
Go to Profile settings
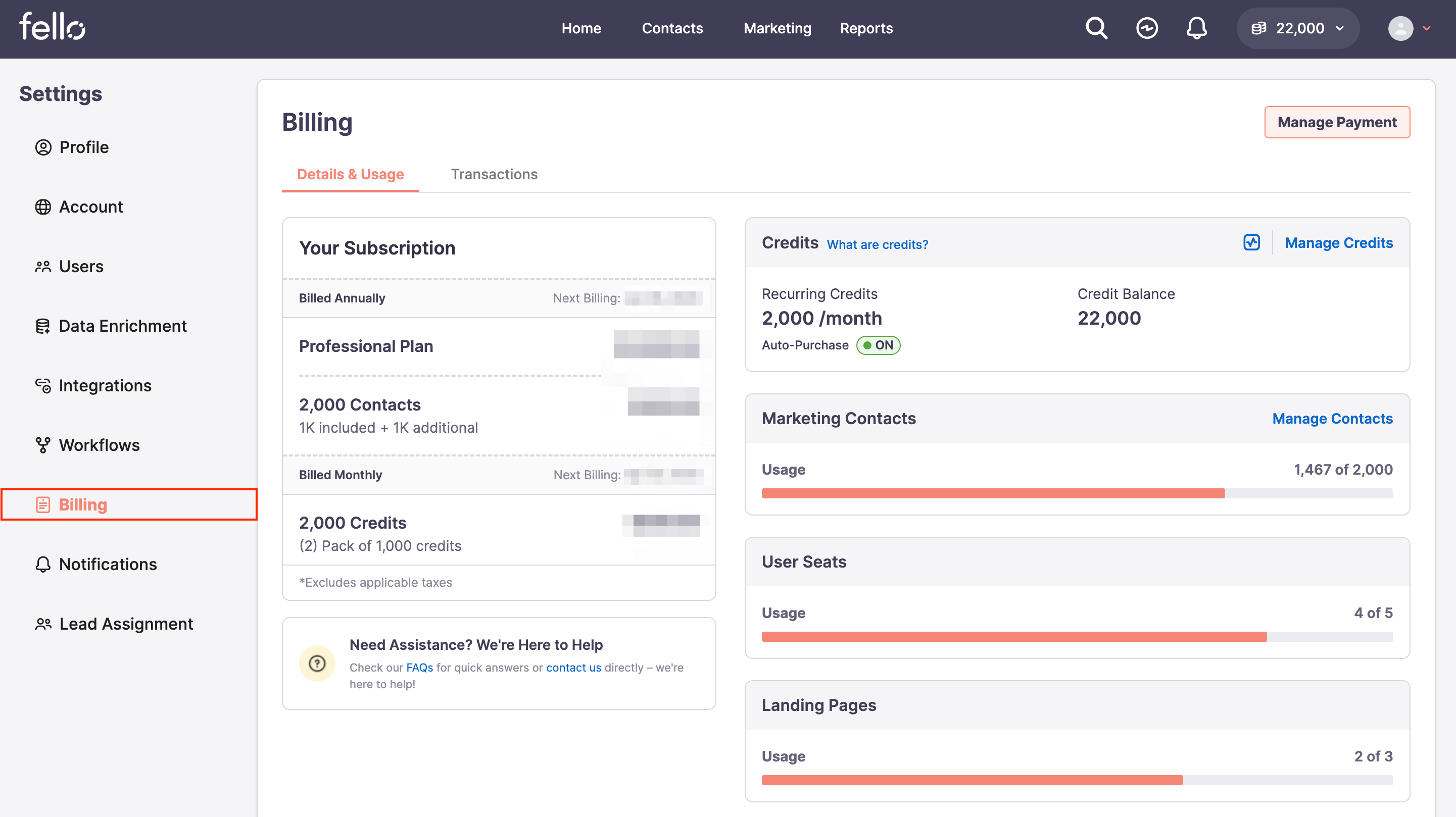[x=84, y=147]
